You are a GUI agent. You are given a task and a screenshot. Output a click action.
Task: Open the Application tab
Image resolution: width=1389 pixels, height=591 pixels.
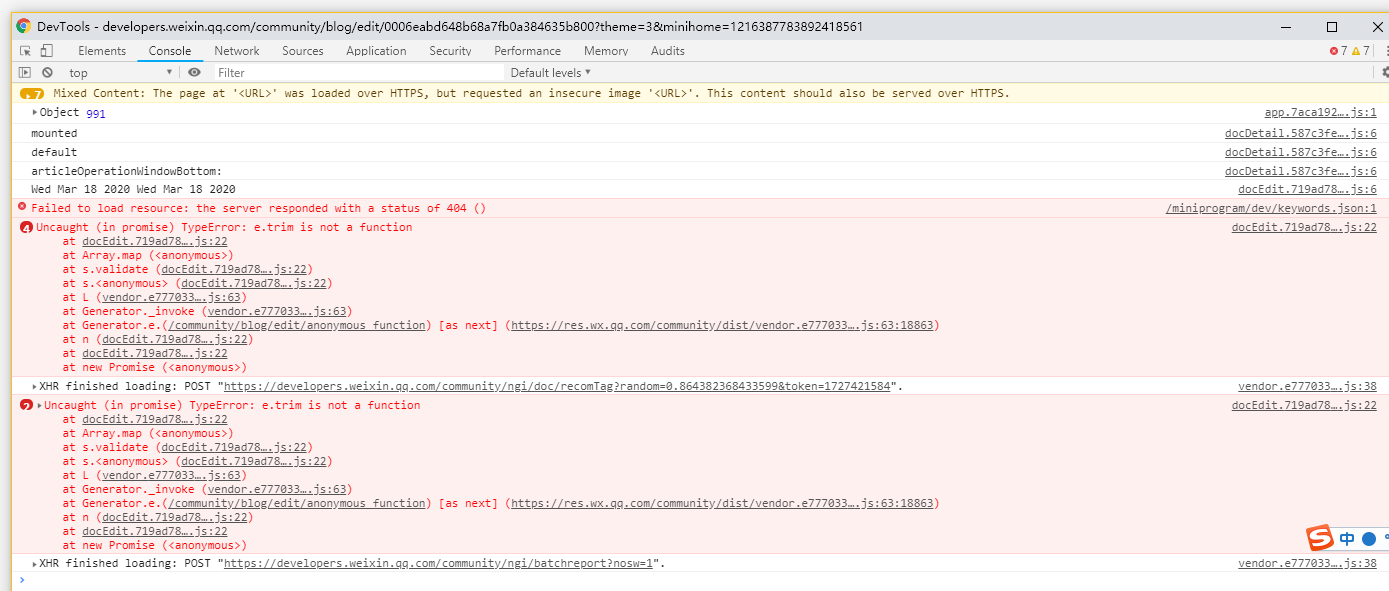[376, 51]
